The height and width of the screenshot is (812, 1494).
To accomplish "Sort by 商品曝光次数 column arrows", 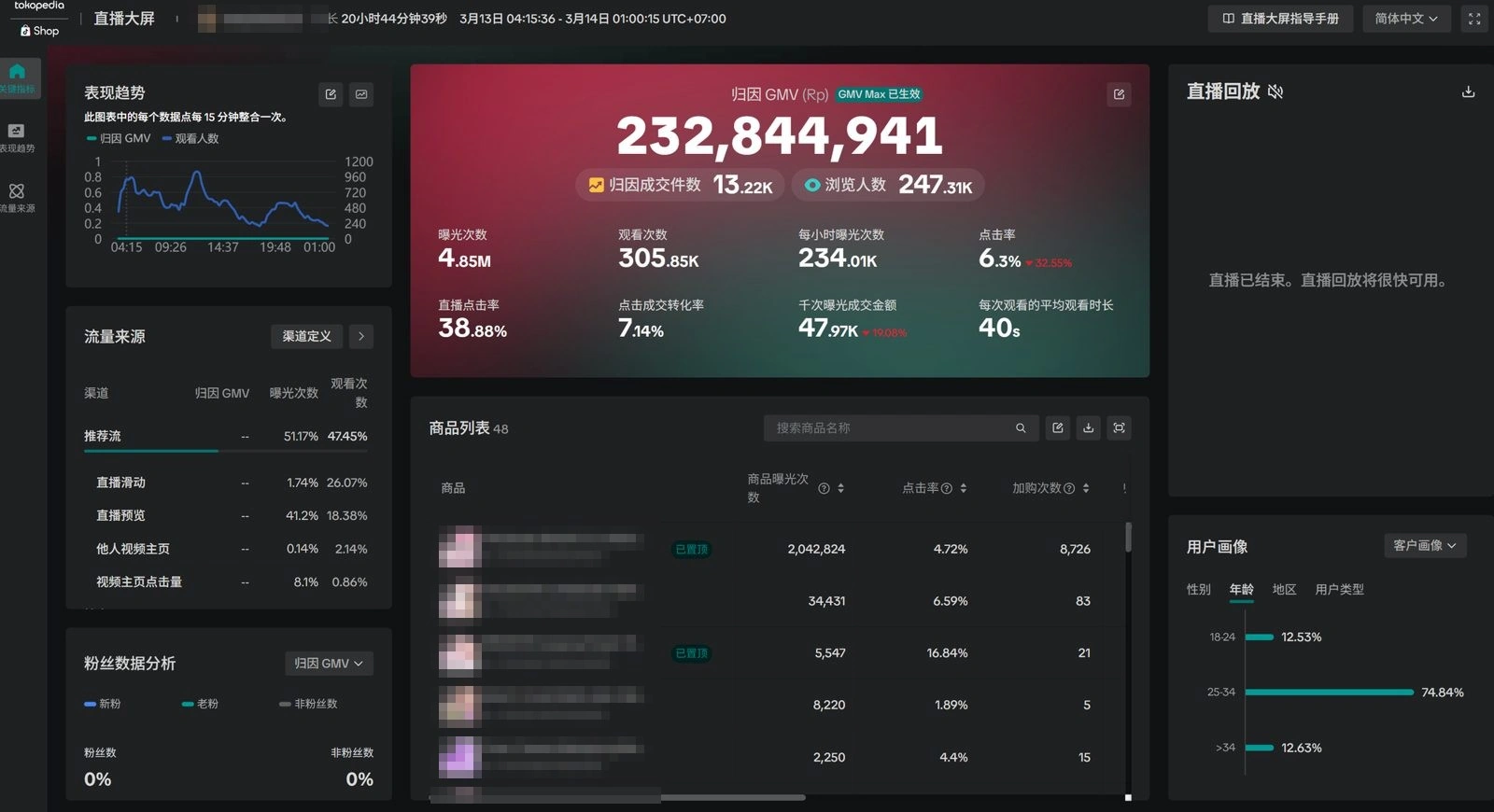I will tap(840, 488).
